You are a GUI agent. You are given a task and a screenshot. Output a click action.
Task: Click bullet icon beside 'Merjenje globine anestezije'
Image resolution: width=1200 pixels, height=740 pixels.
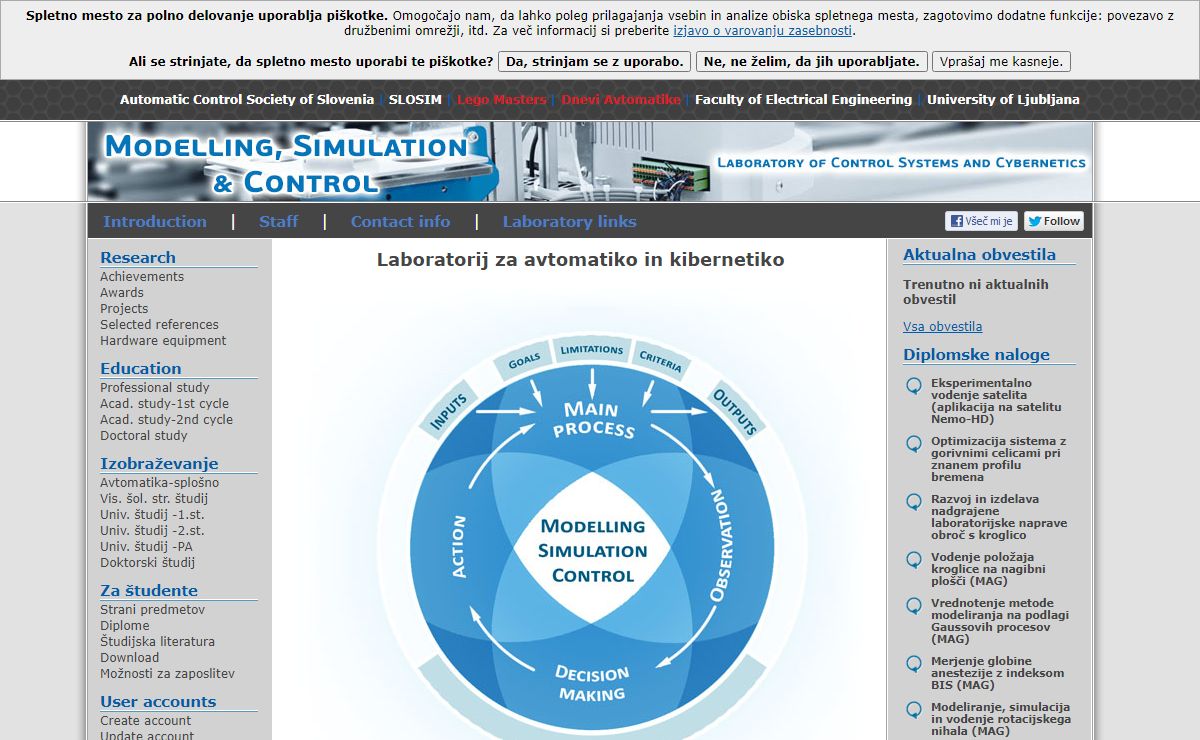pos(913,664)
